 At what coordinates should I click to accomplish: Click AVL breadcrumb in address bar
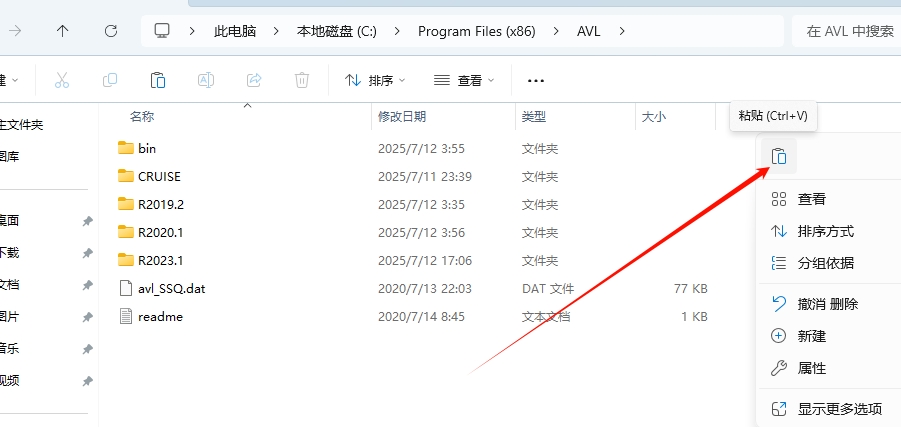[x=588, y=31]
